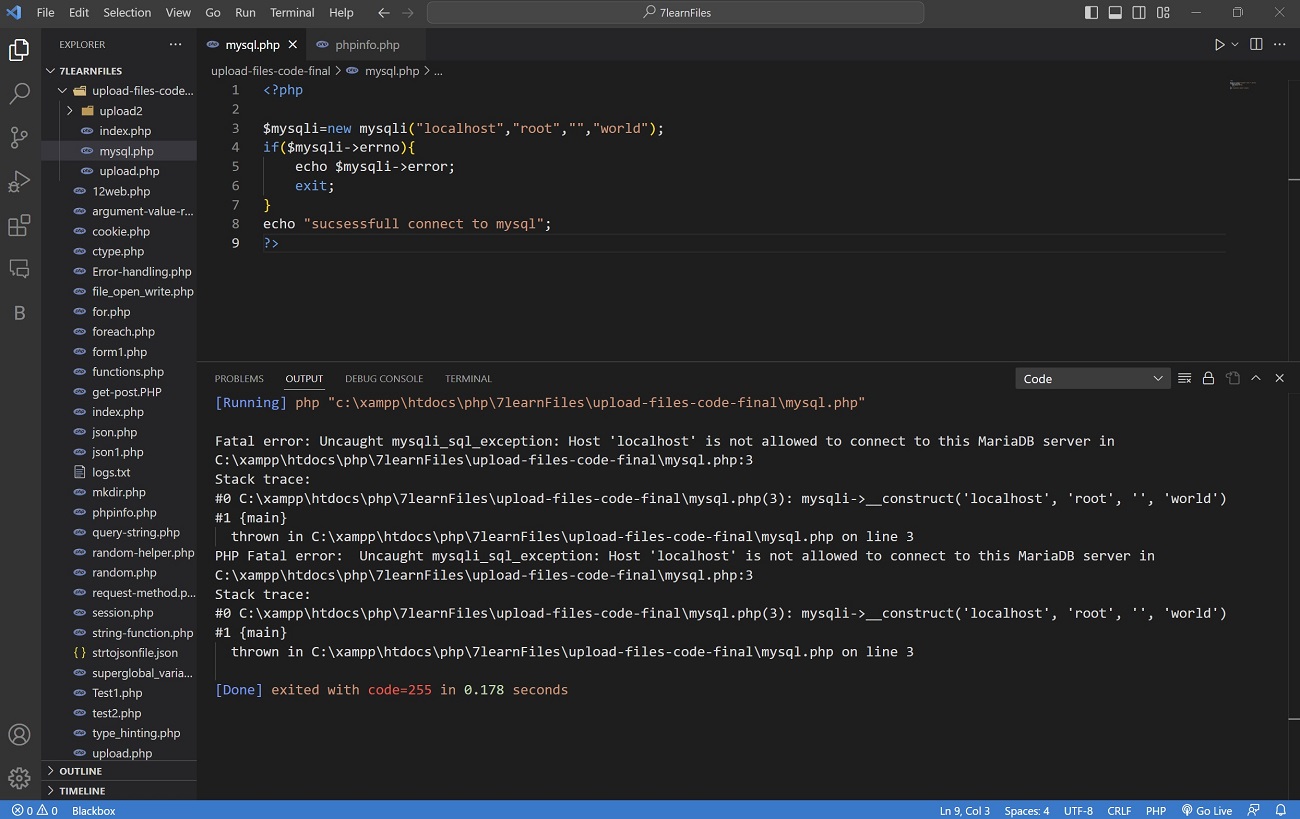Click the editor minimap
The height and width of the screenshot is (819, 1300).
(x=1243, y=87)
